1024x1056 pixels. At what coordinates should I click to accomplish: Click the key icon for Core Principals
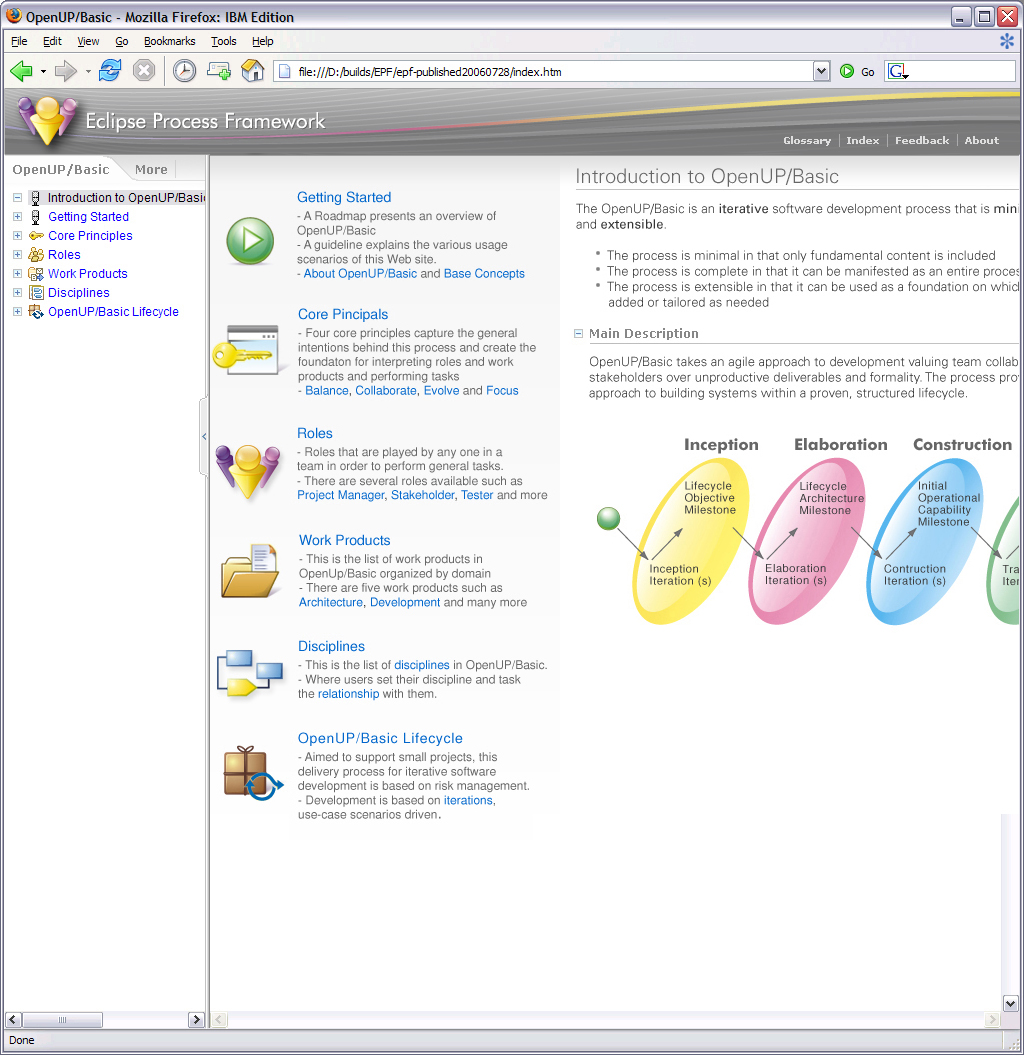(247, 351)
